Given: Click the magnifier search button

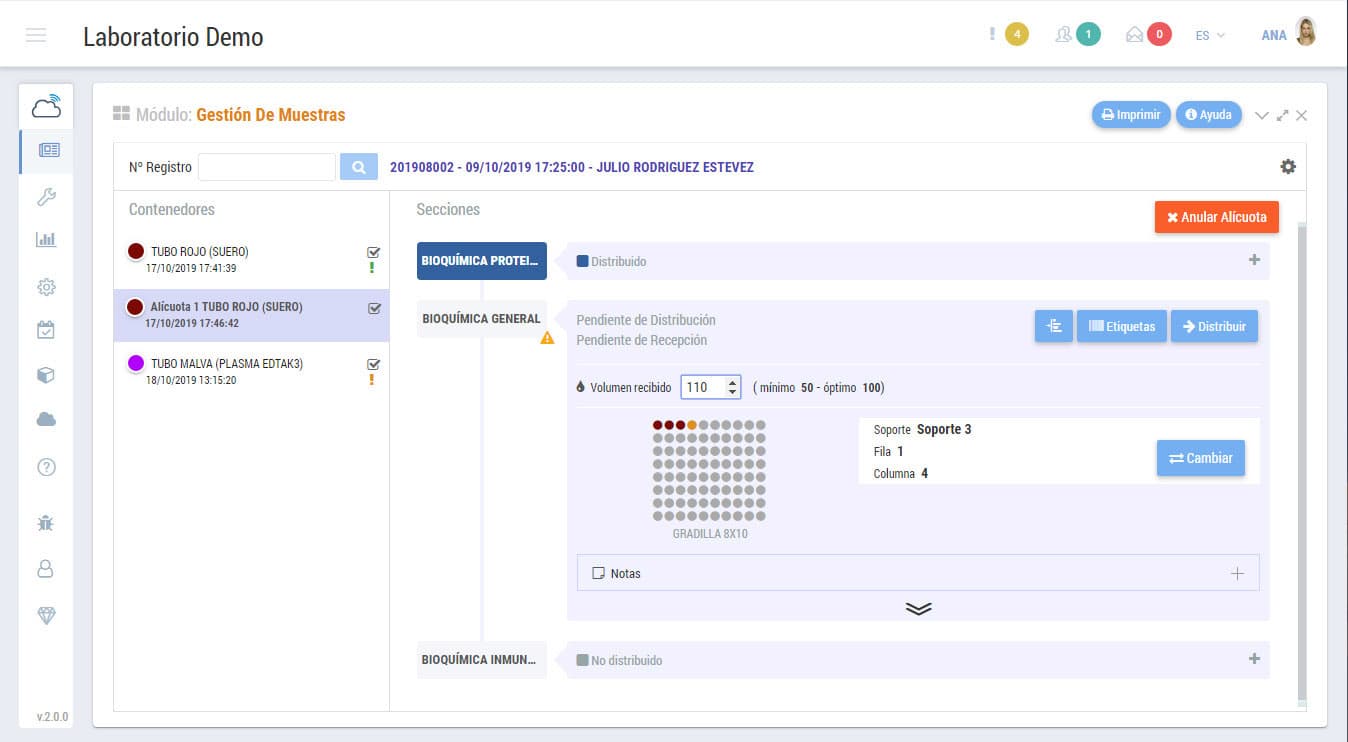Looking at the screenshot, I should (x=359, y=167).
